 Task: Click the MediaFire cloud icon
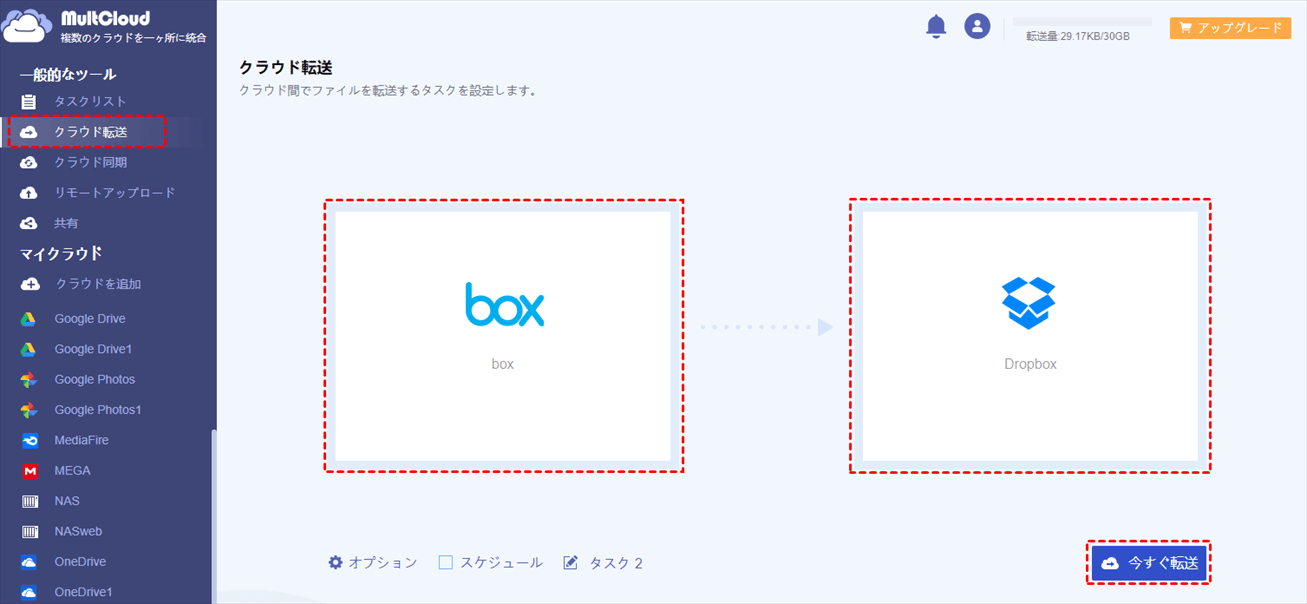(x=30, y=440)
